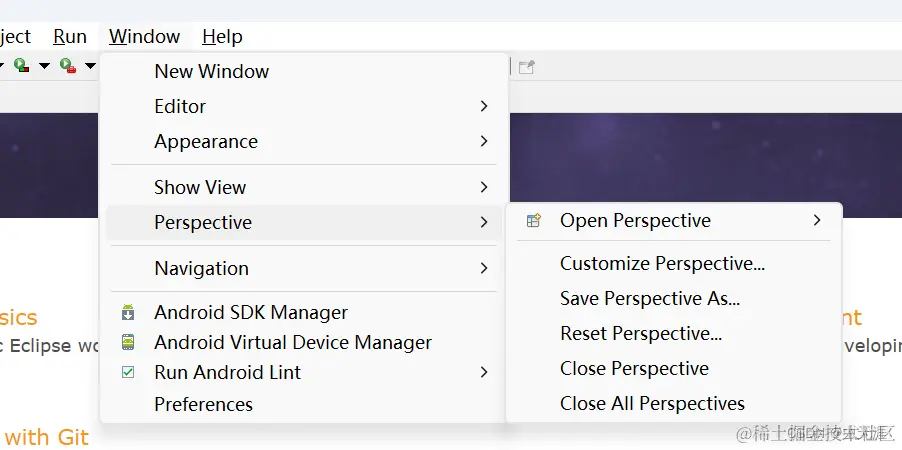Open Preferences from the Window menu
Image resolution: width=902 pixels, height=450 pixels.
203,404
